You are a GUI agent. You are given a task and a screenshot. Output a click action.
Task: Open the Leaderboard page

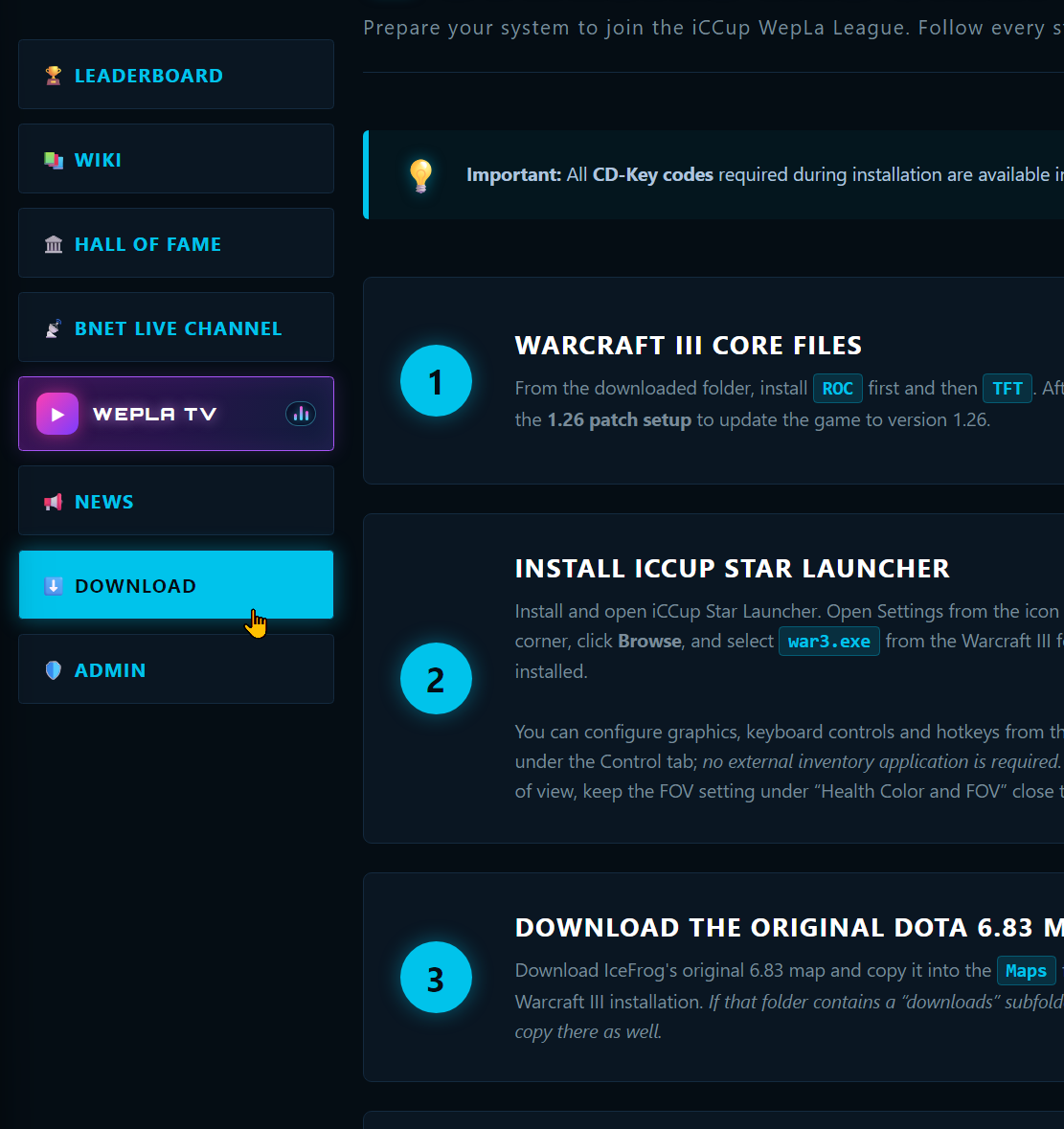click(x=176, y=75)
